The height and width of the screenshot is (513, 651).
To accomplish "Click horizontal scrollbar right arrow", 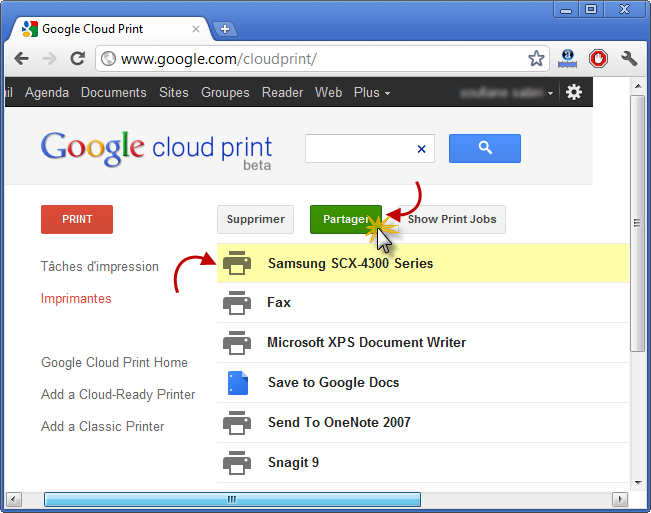I will pos(620,499).
